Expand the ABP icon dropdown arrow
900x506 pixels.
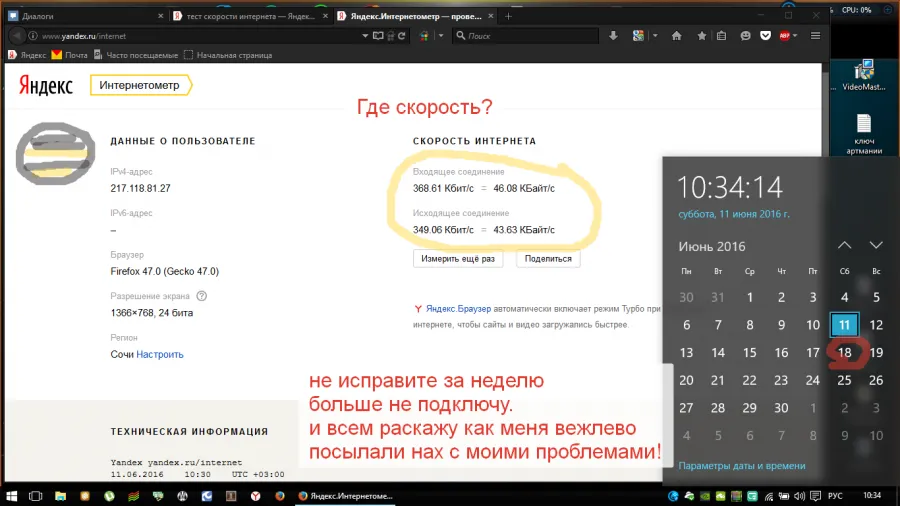coord(795,36)
